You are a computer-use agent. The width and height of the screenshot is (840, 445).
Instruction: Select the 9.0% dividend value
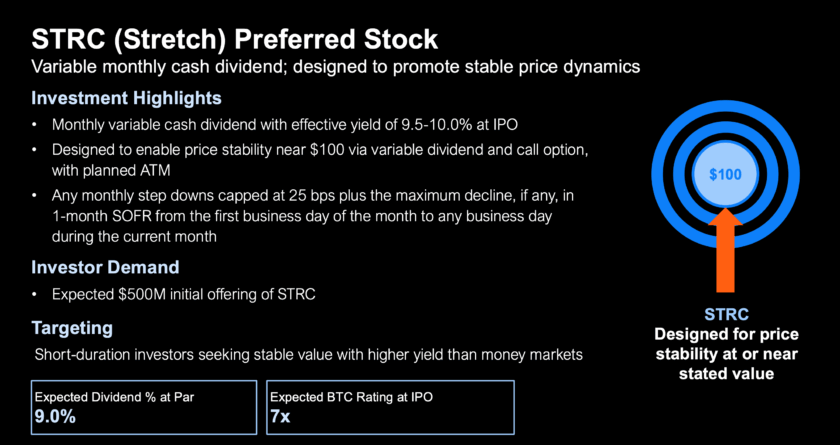55,417
